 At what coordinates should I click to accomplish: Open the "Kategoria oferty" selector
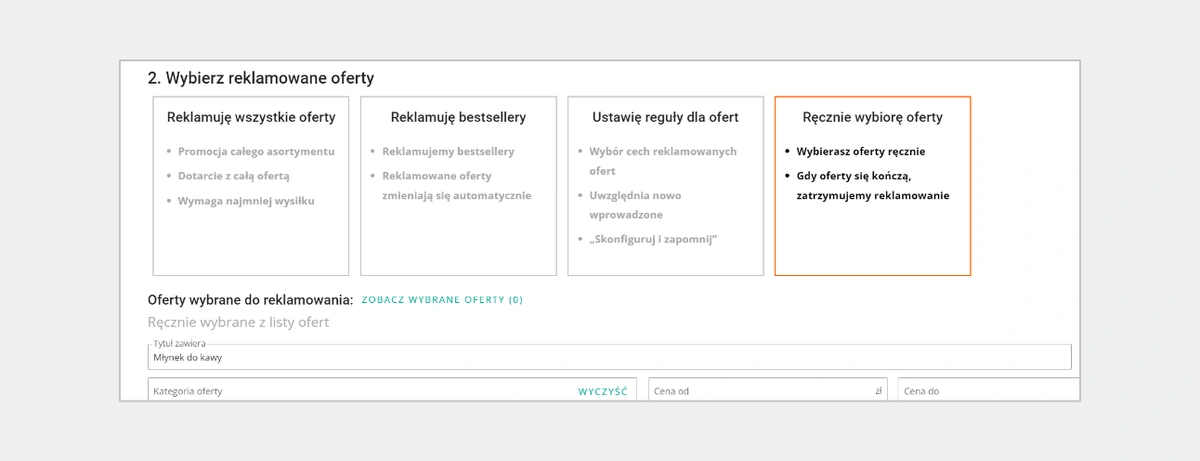click(x=360, y=391)
